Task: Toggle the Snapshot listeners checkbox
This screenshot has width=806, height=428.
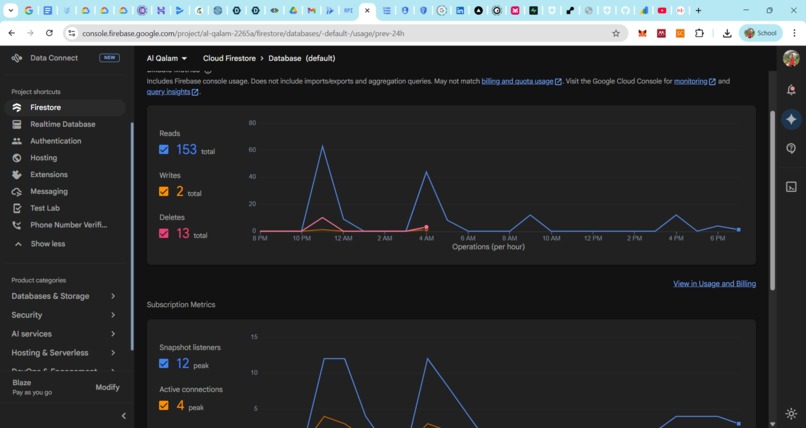Action: click(163, 364)
